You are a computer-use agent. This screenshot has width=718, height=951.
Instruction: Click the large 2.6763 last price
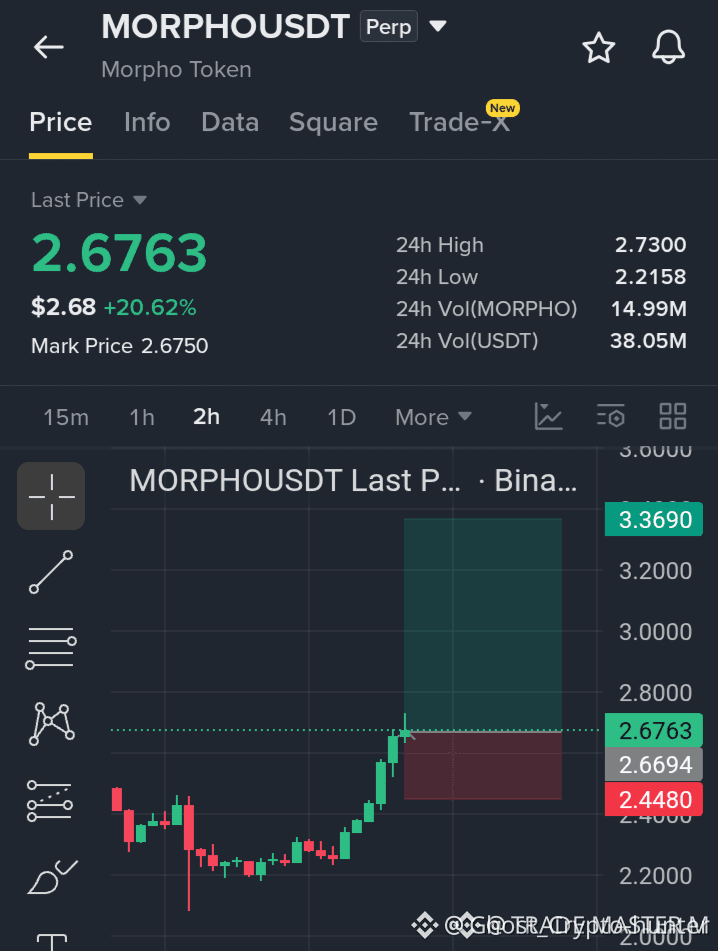pos(119,252)
